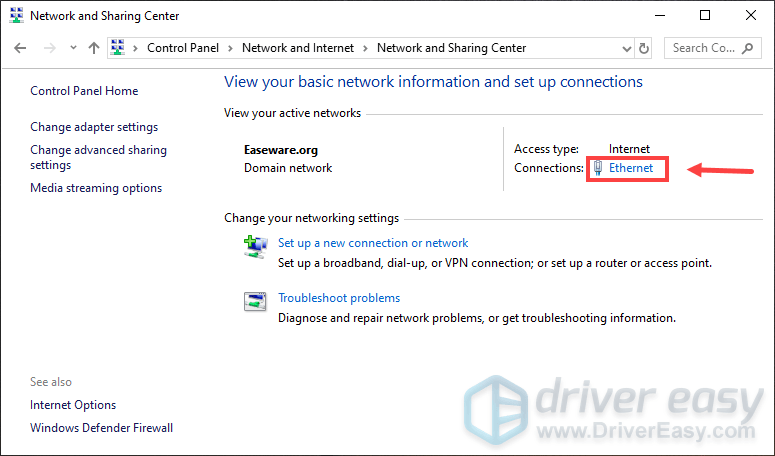Open Media streaming options

tap(96, 188)
